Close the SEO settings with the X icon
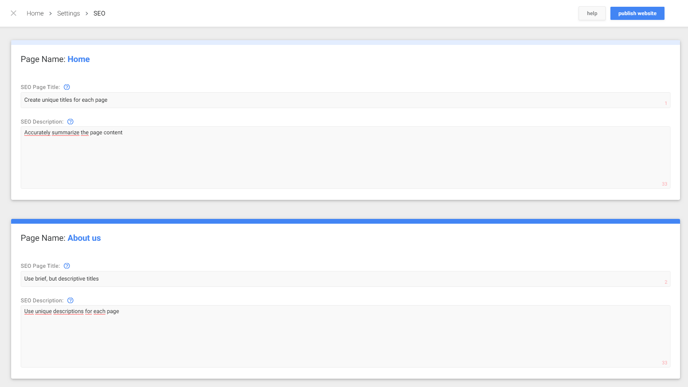The image size is (688, 387). click(x=14, y=13)
